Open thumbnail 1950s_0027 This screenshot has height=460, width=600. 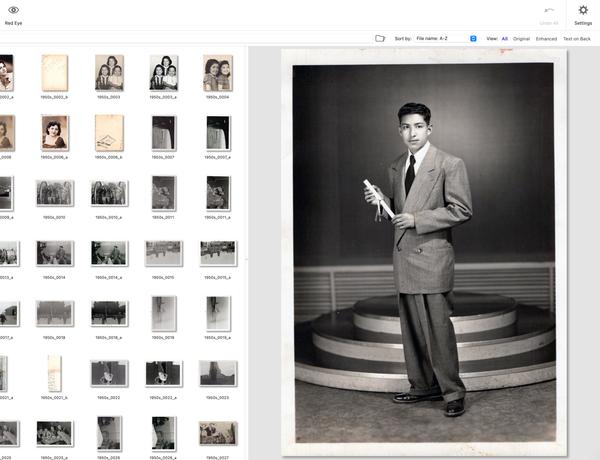pos(217,433)
